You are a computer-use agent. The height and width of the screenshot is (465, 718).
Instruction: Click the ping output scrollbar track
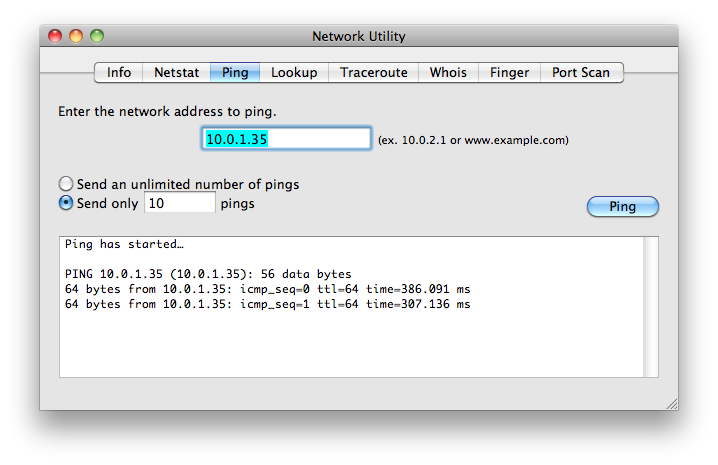[651, 307]
